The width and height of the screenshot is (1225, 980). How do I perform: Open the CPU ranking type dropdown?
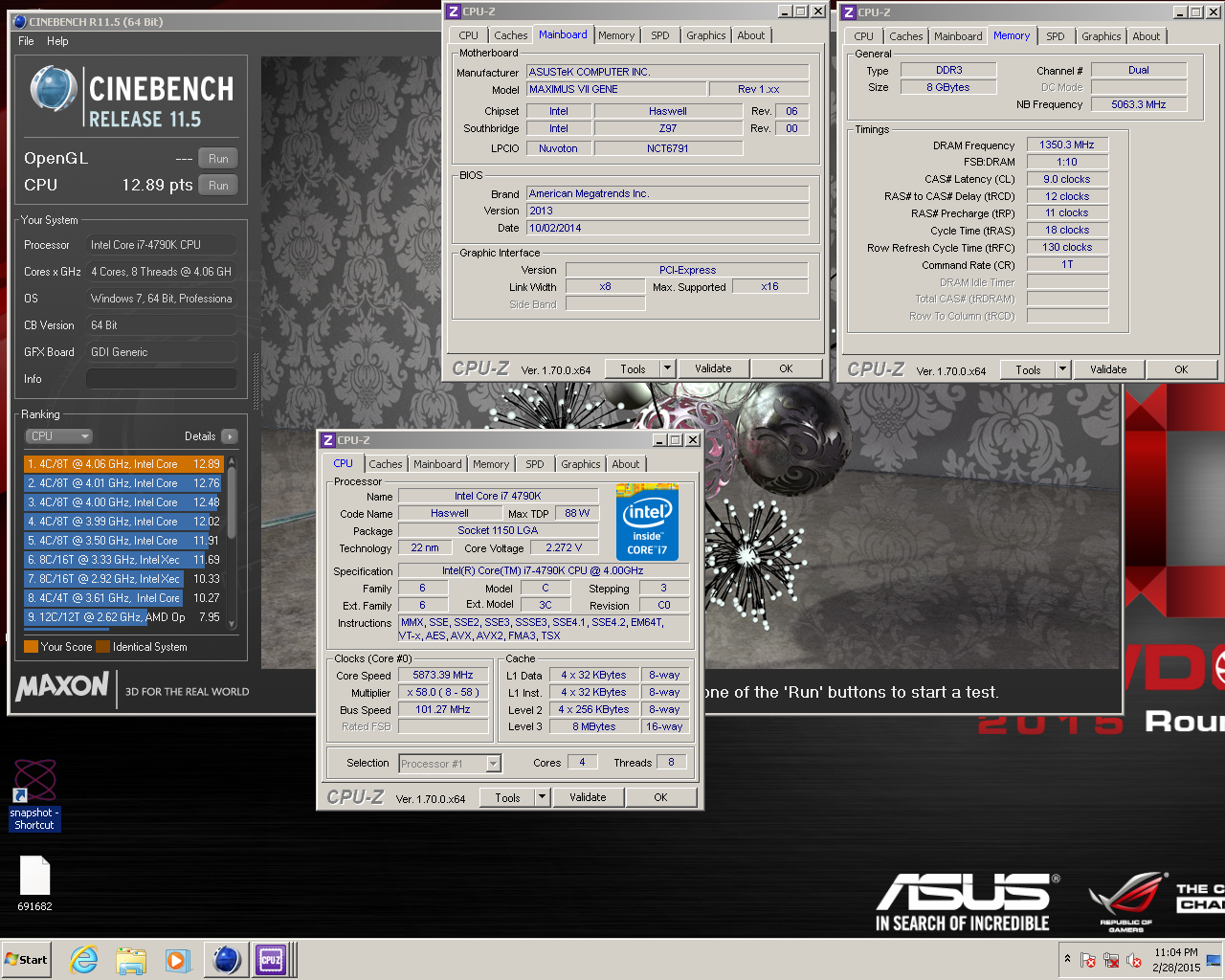pos(59,436)
